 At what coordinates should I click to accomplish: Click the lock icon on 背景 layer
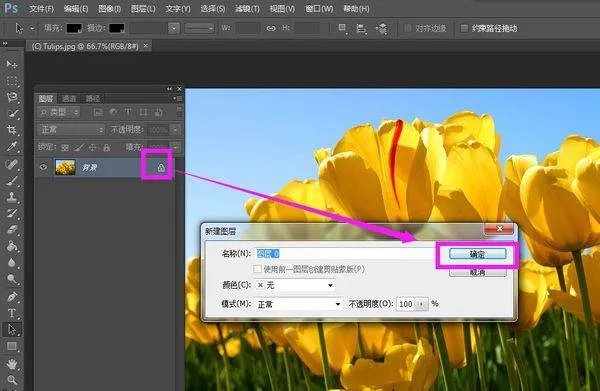161,168
